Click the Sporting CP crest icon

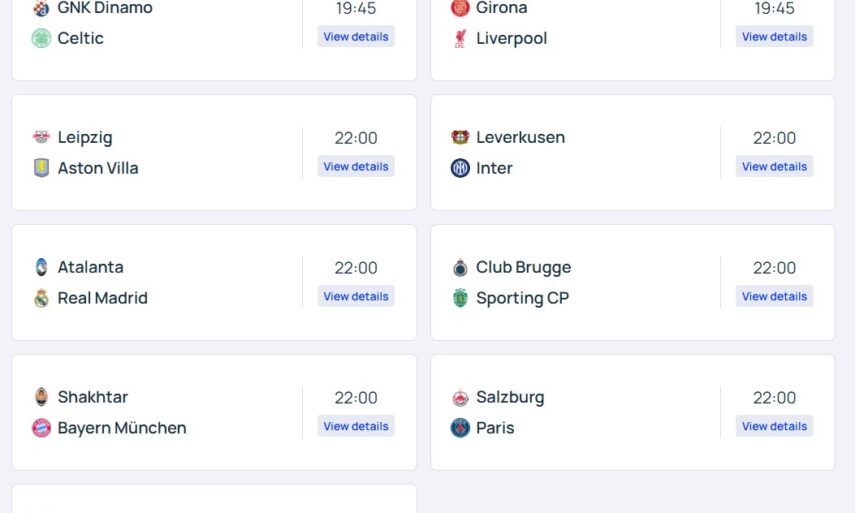460,298
